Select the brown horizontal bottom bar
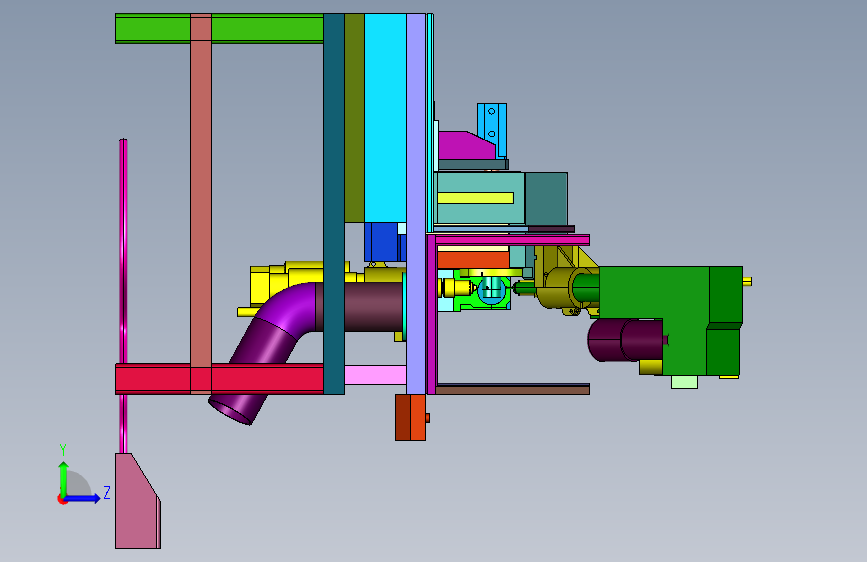The width and height of the screenshot is (867, 562). (512, 390)
